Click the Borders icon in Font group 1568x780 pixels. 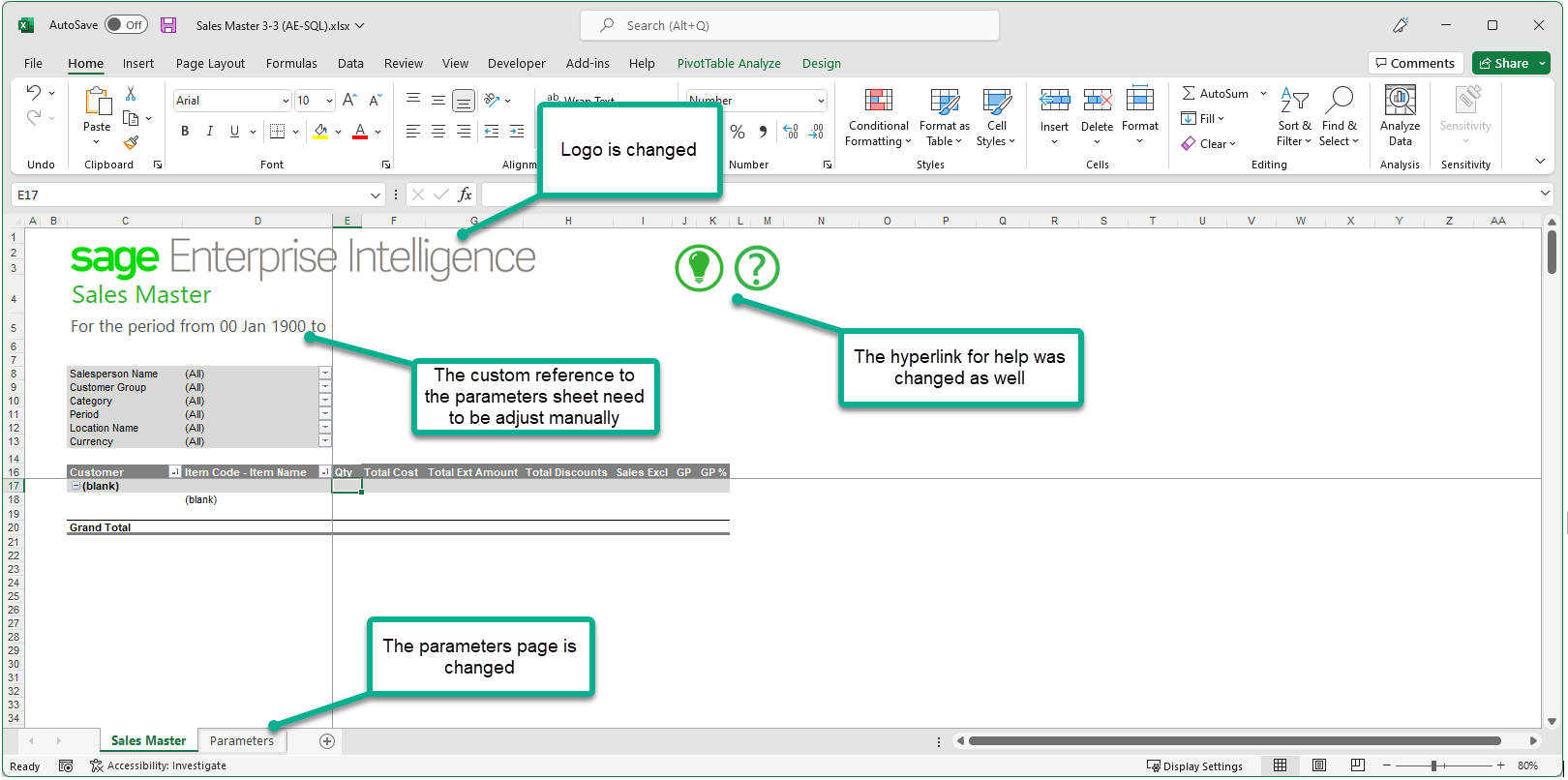coord(277,132)
